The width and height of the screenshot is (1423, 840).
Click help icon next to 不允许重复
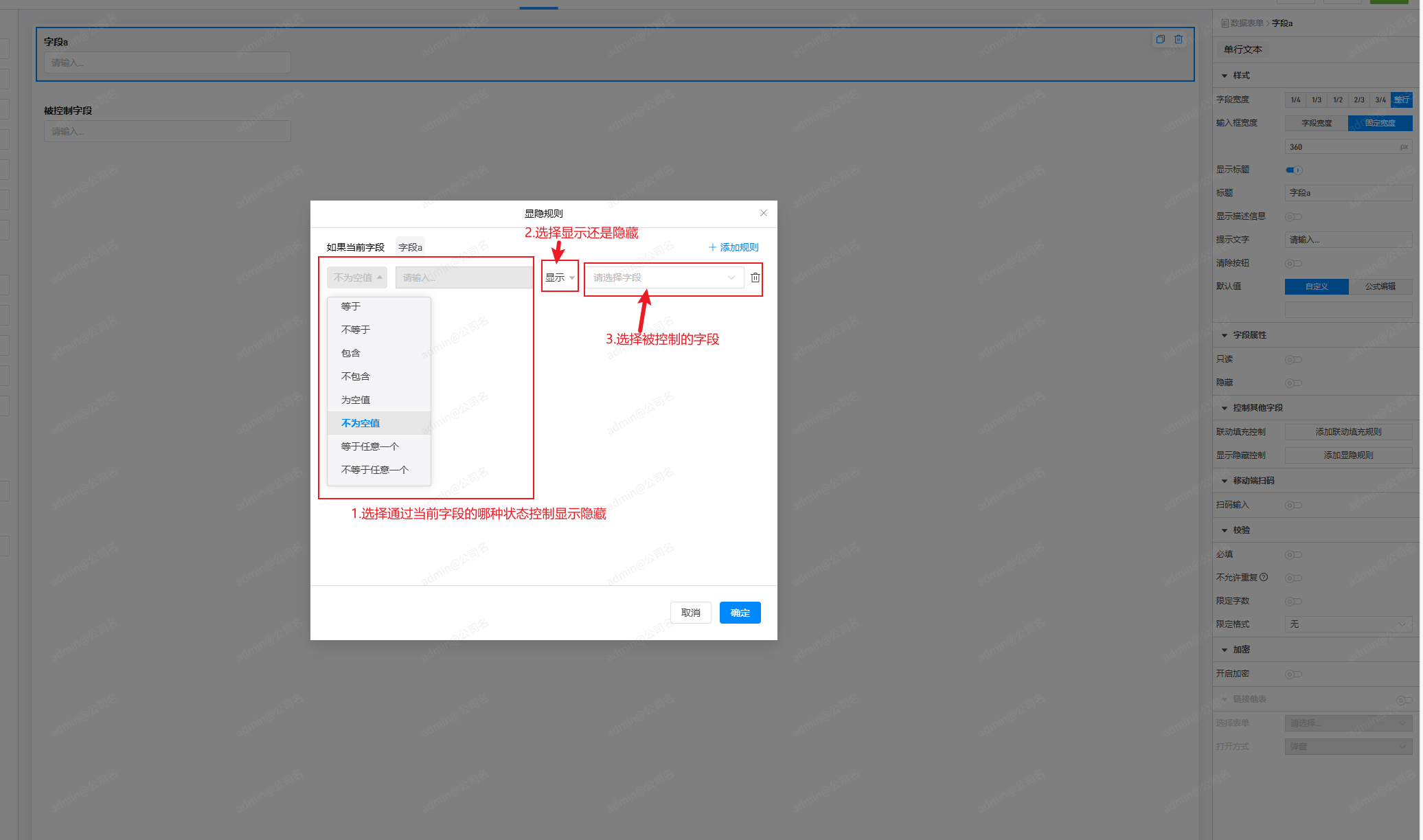(x=1264, y=577)
